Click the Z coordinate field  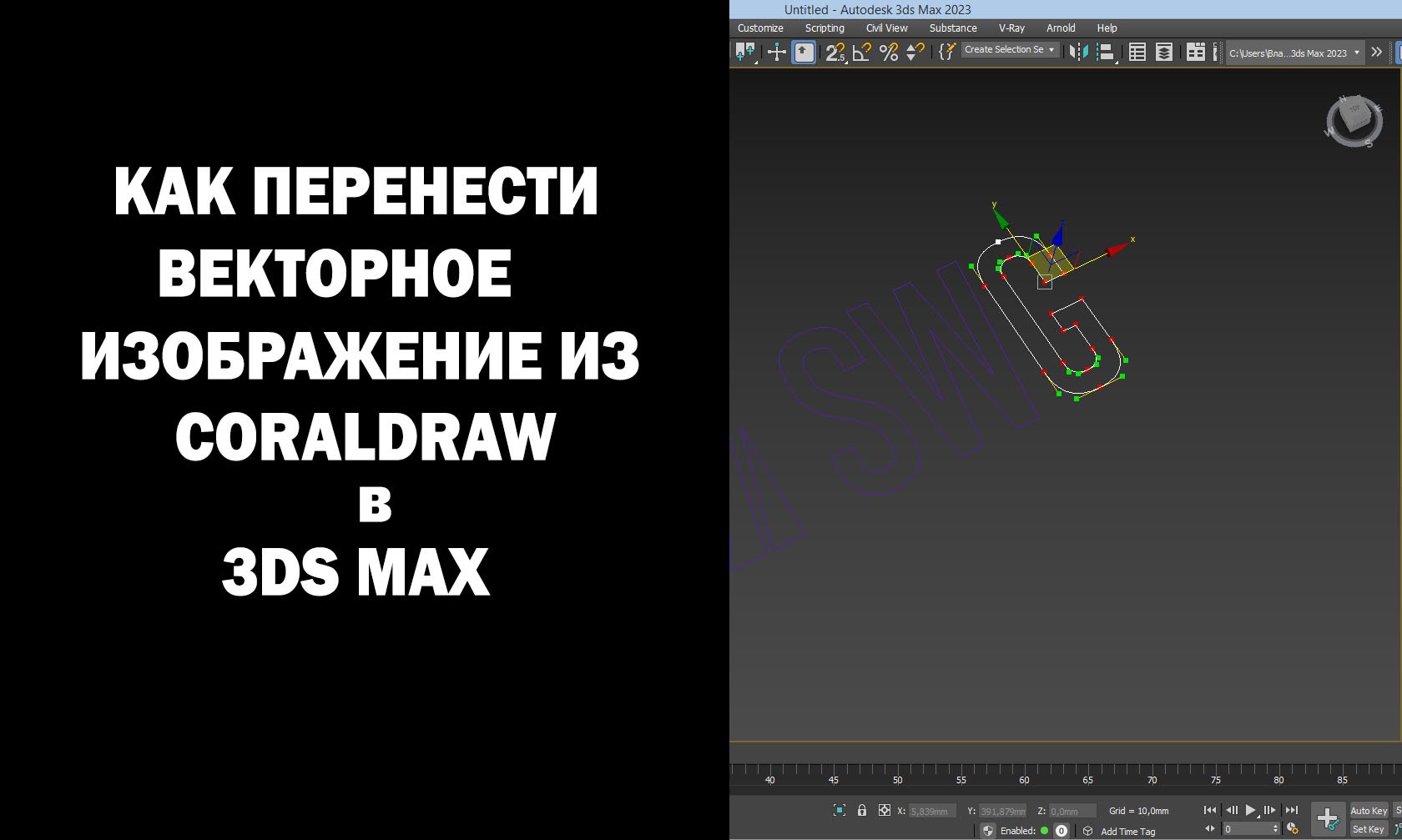(1072, 811)
